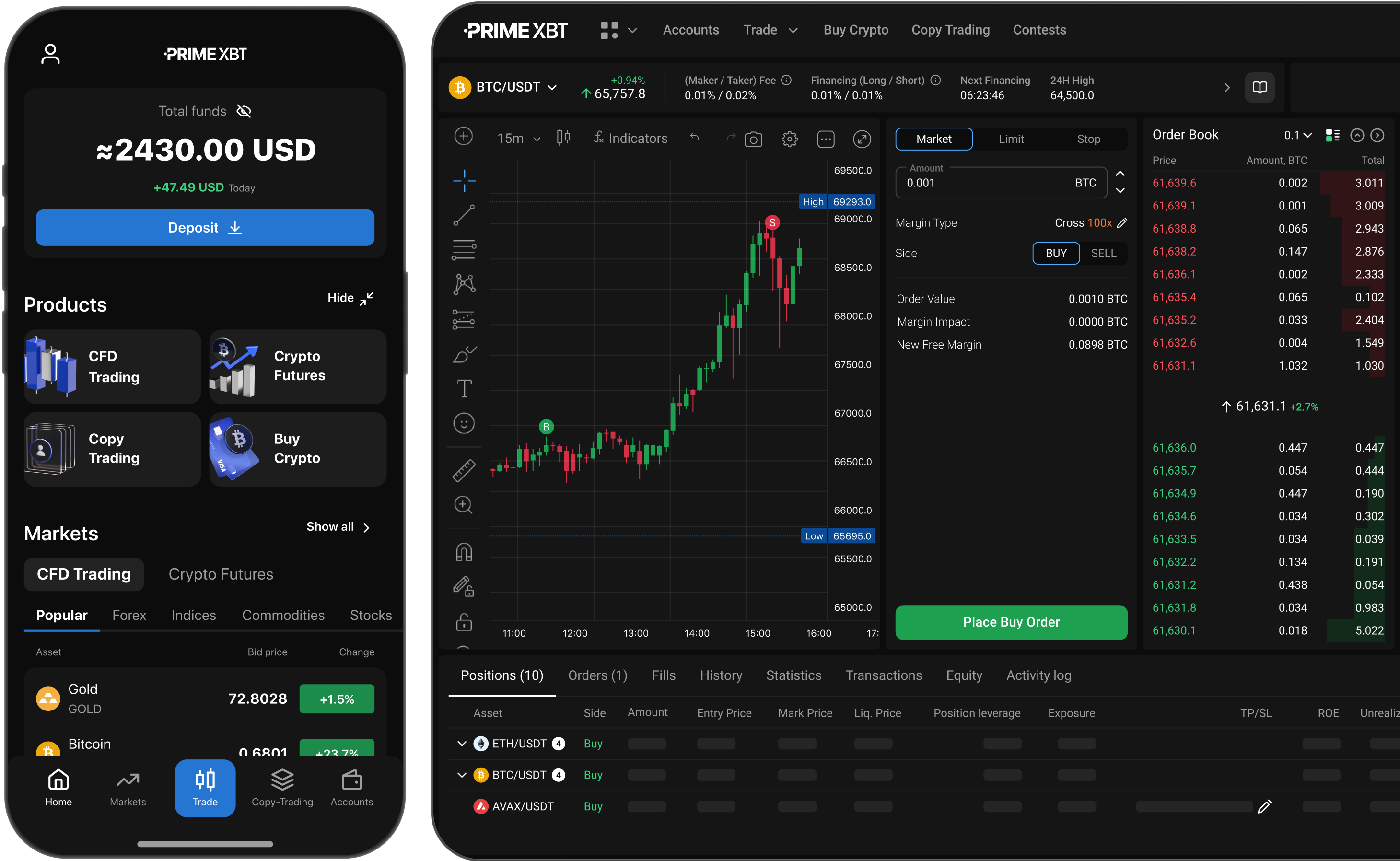Select the trend line drawing tool
Image resolution: width=1400 pixels, height=861 pixels.
coord(463,214)
